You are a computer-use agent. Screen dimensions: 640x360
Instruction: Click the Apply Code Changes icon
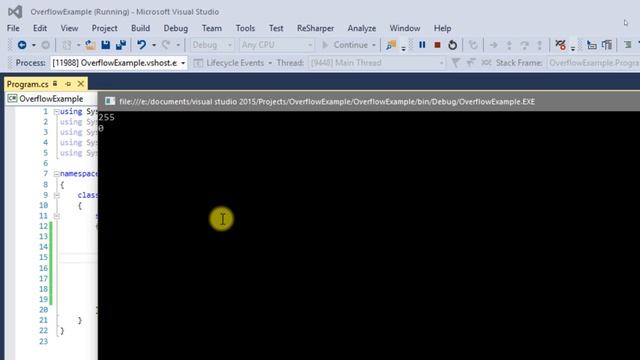[473, 45]
